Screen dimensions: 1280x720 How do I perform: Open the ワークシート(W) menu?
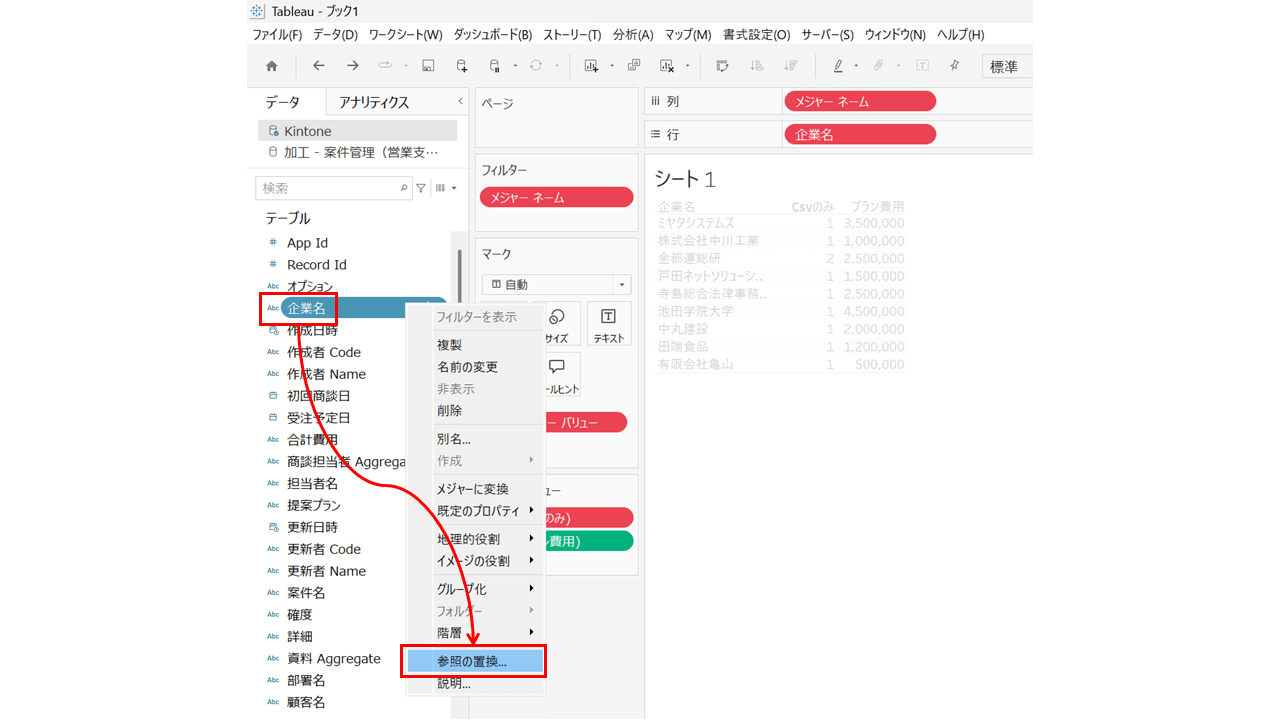coord(405,34)
